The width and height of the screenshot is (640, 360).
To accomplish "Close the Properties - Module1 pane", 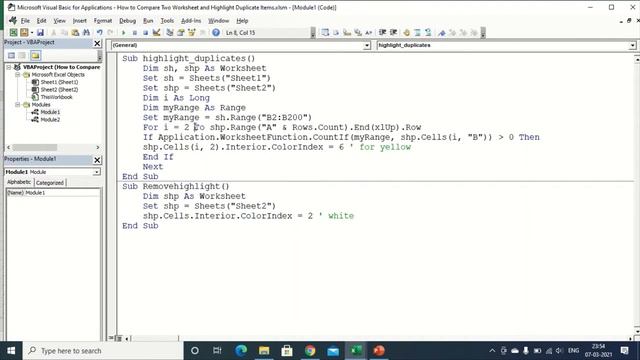I will [97, 160].
